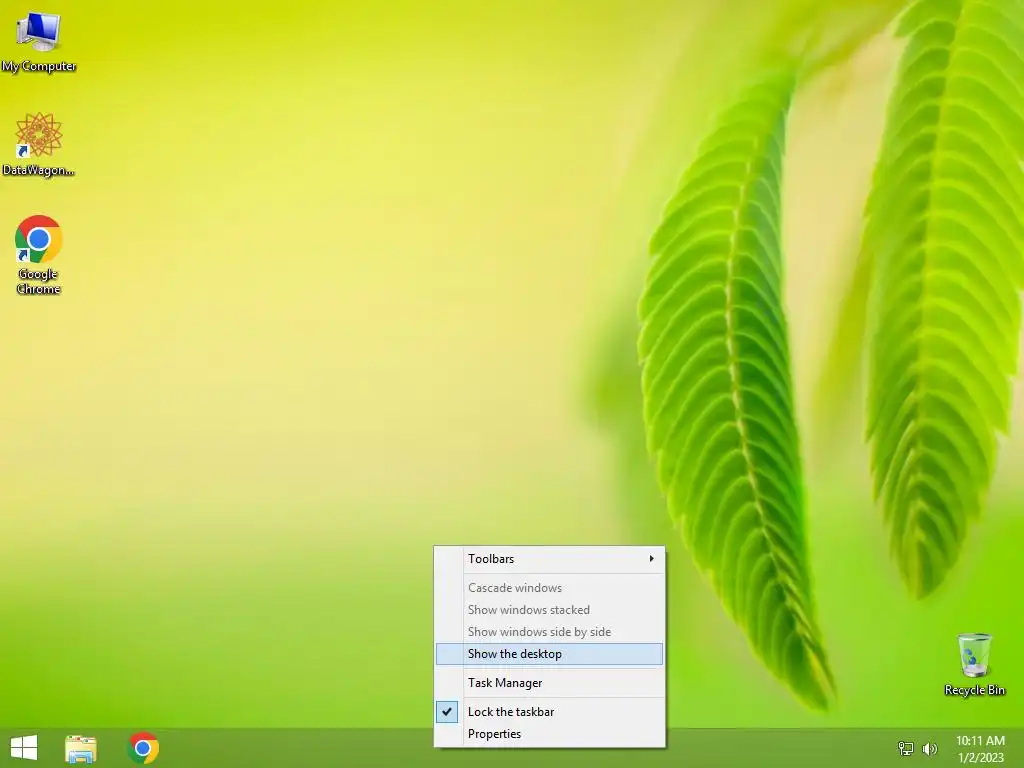Open File Explorer from the taskbar
1024x768 pixels.
(81, 748)
